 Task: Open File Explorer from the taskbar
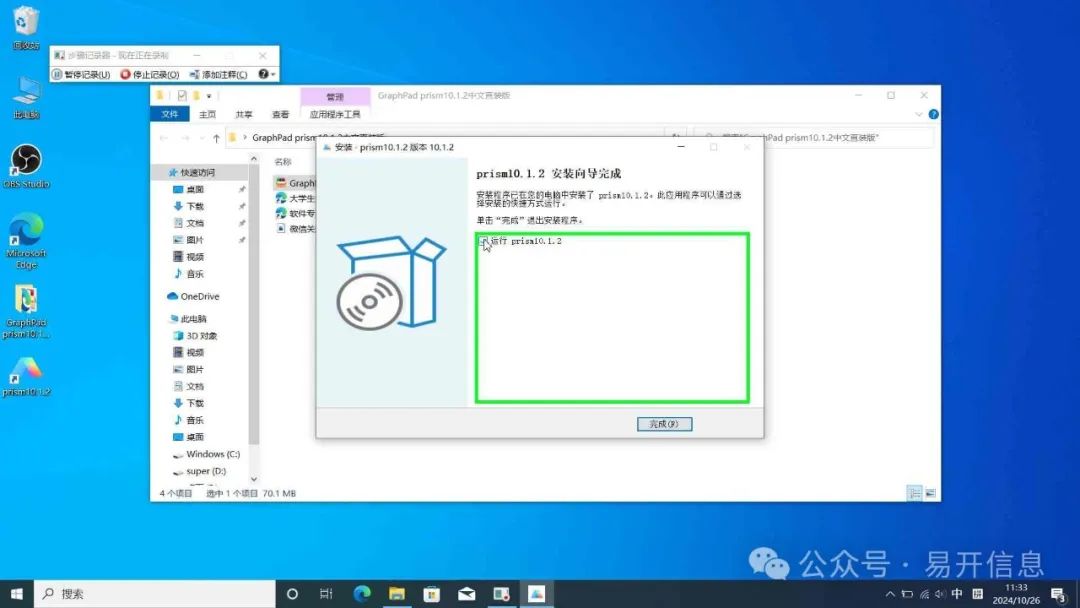point(397,594)
